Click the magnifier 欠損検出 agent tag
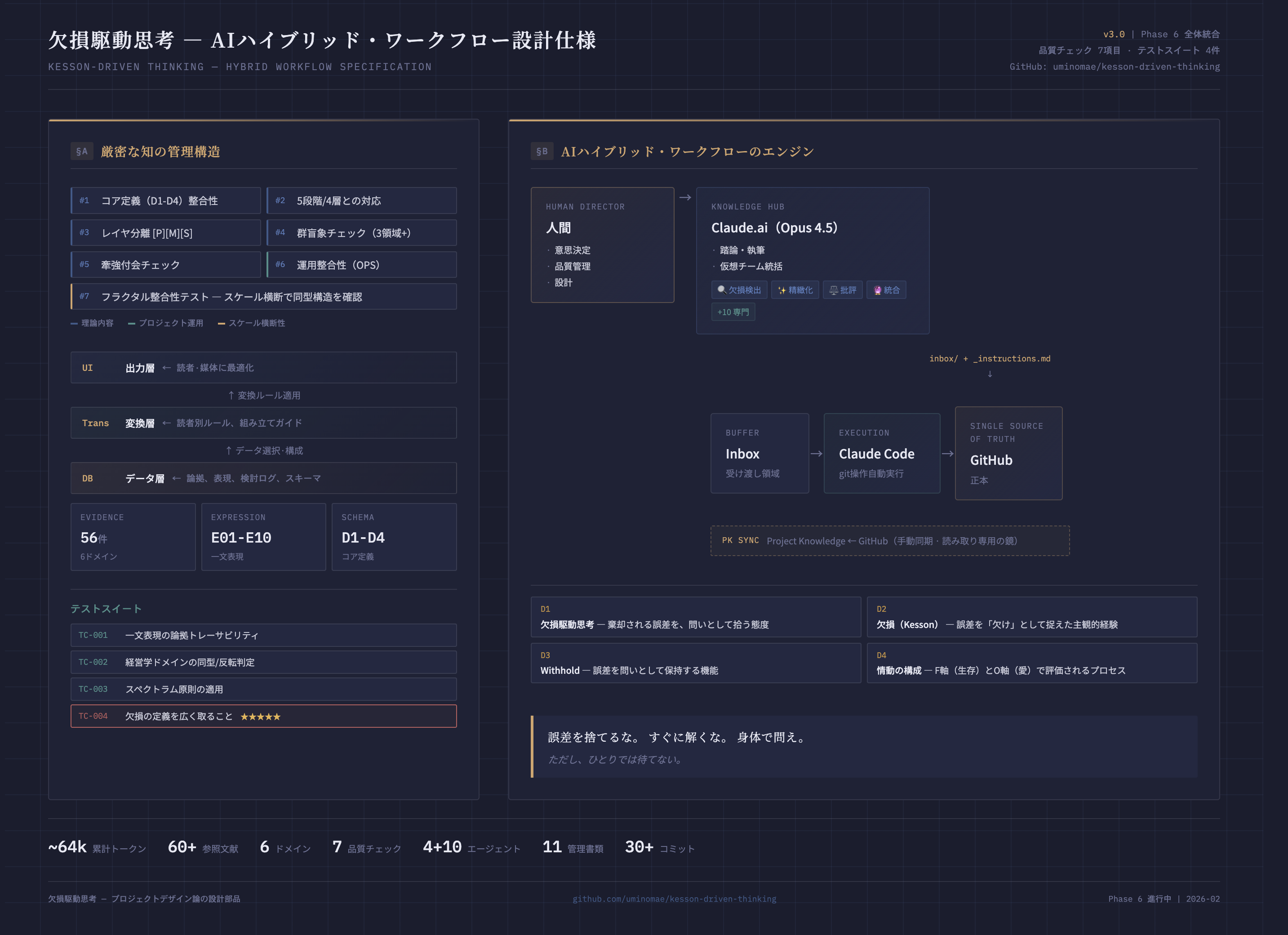Screen dimensions: 1288x935 (x=739, y=289)
